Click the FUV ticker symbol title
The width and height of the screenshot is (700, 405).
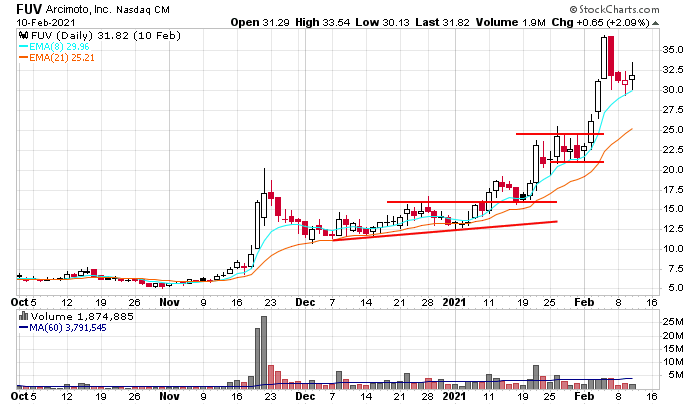coord(29,9)
